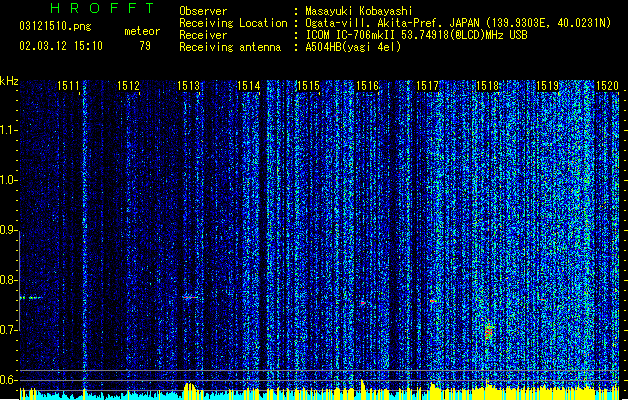The image size is (629, 400).
Task: Click the 1518 time marker
Action: pyautogui.click(x=487, y=86)
